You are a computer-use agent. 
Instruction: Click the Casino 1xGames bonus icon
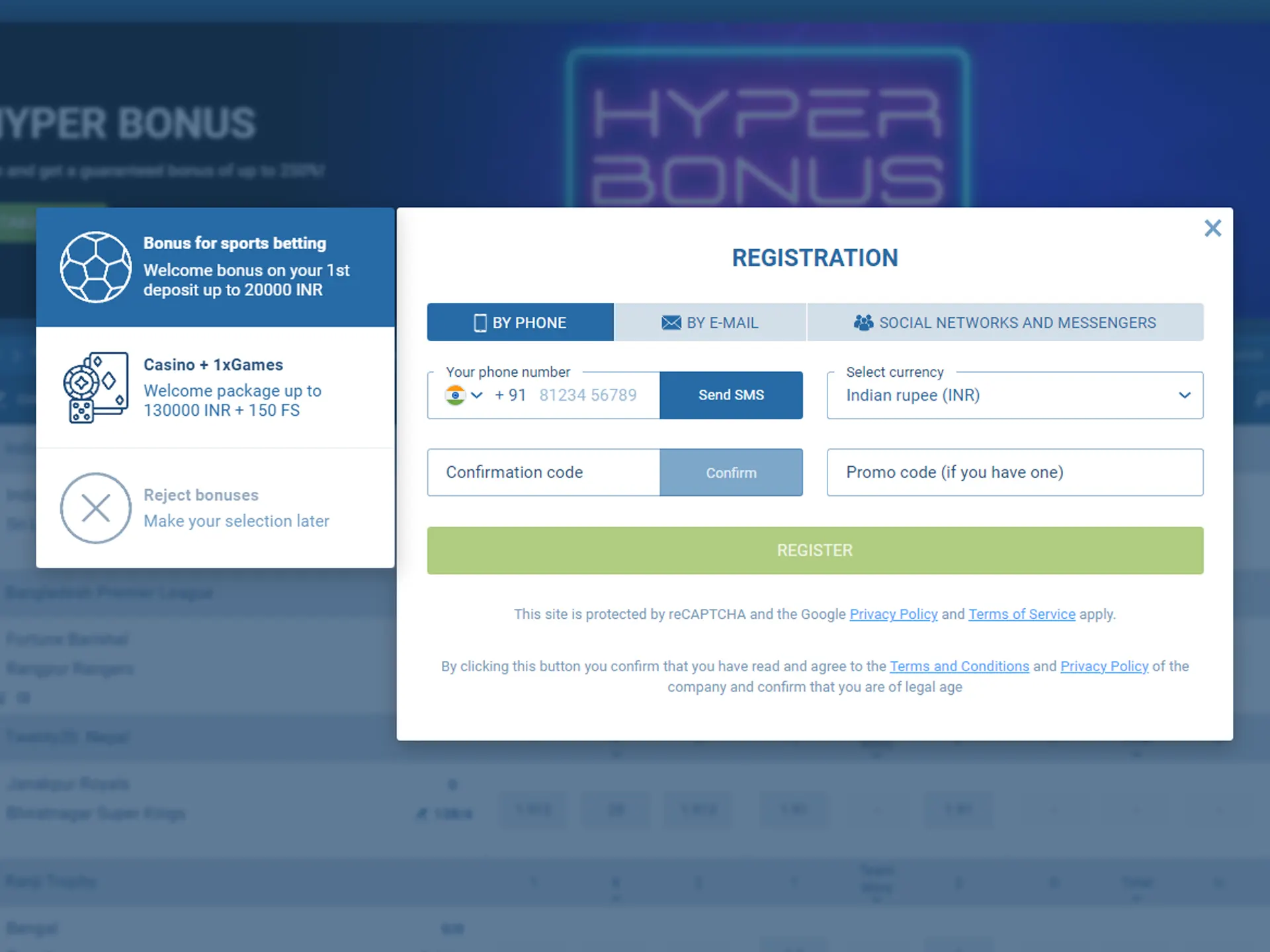(96, 390)
